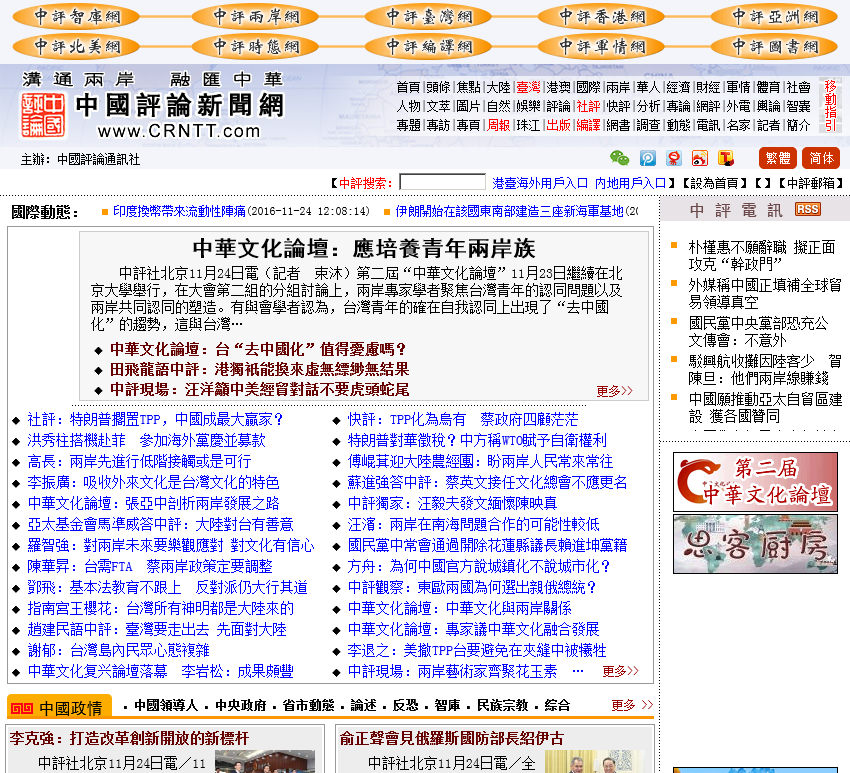Open the yellow T microblog icon
Image resolution: width=850 pixels, height=773 pixels.
(726, 158)
